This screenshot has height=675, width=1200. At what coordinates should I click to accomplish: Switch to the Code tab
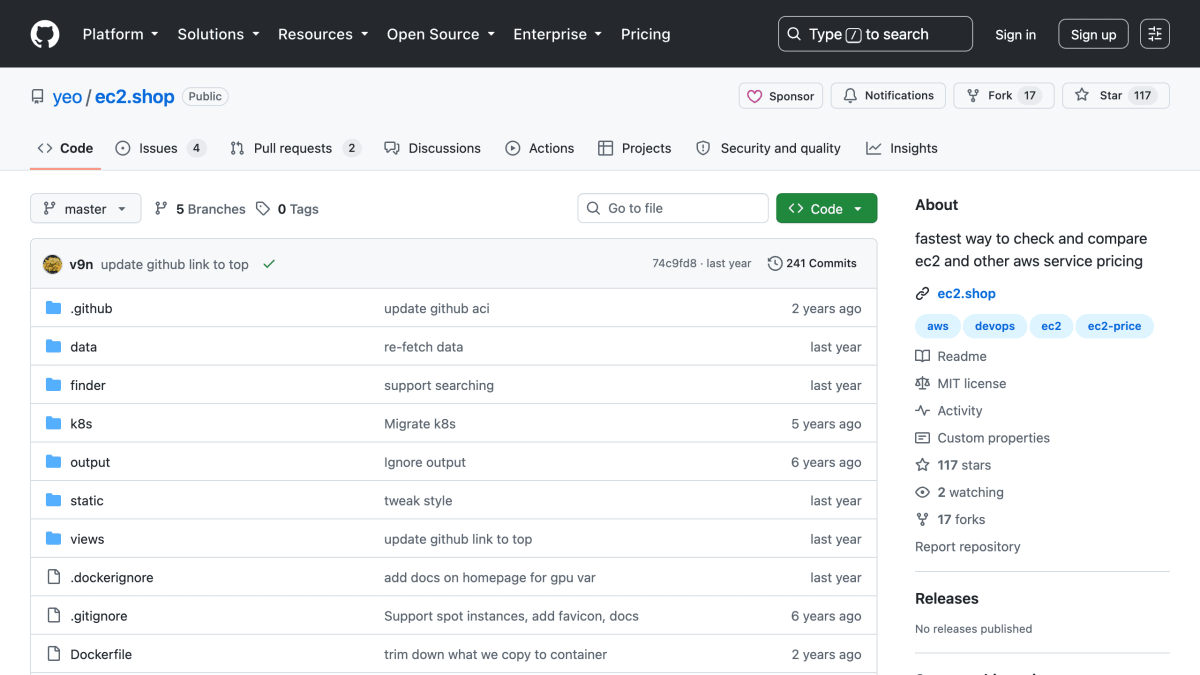pyautogui.click(x=65, y=148)
